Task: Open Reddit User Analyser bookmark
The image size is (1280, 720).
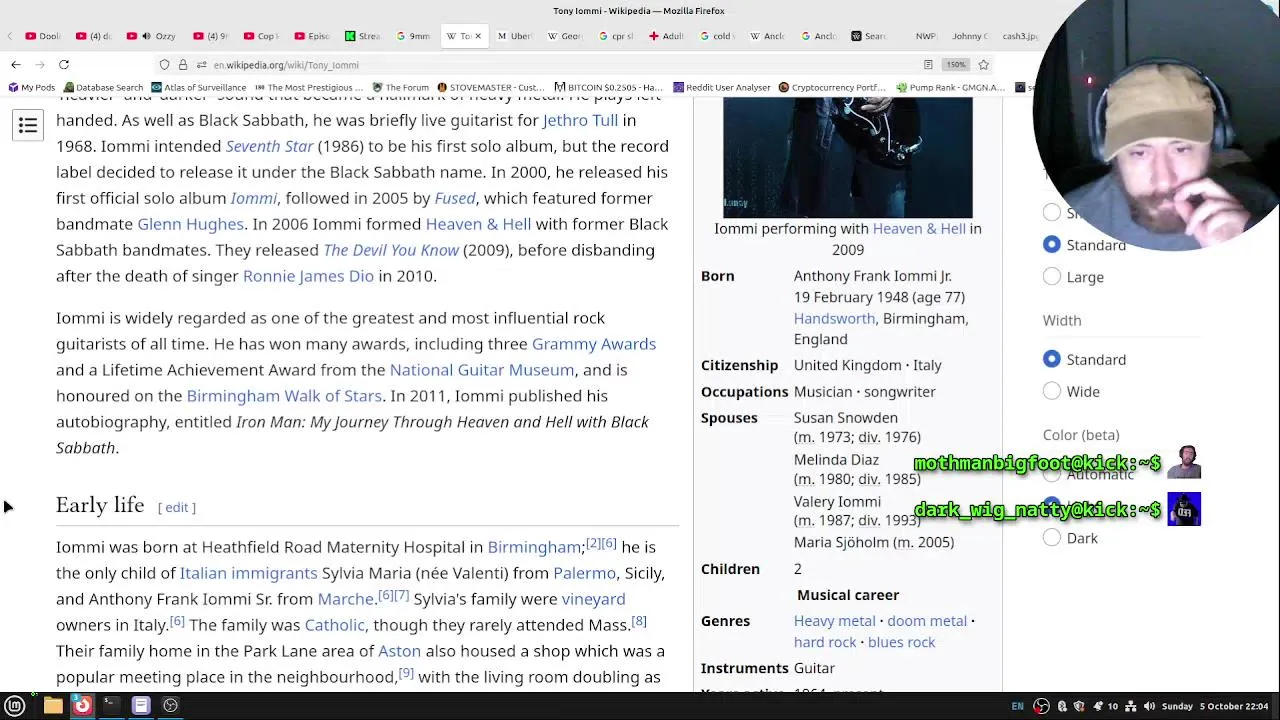Action: [x=722, y=88]
